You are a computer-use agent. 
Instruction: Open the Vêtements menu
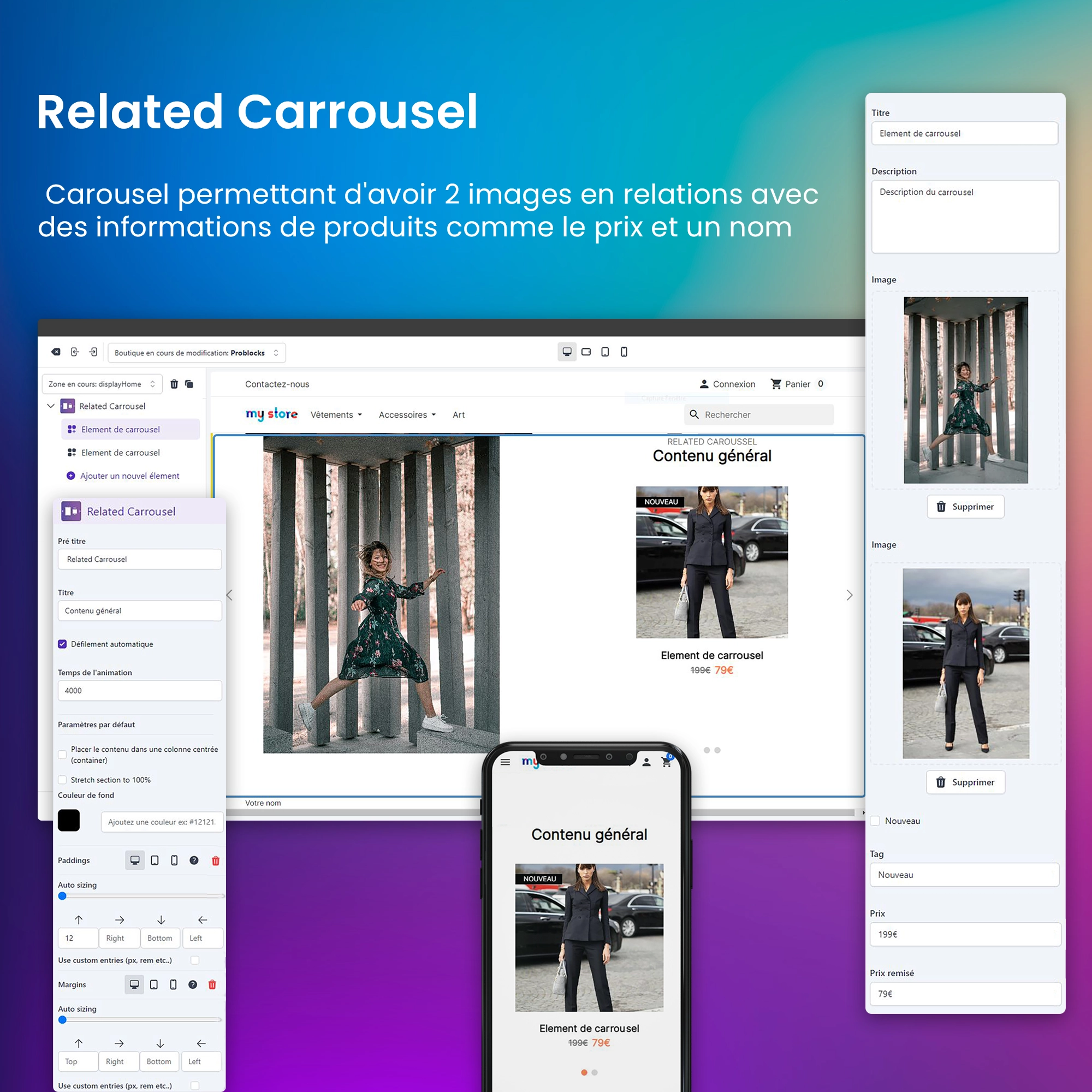[336, 414]
